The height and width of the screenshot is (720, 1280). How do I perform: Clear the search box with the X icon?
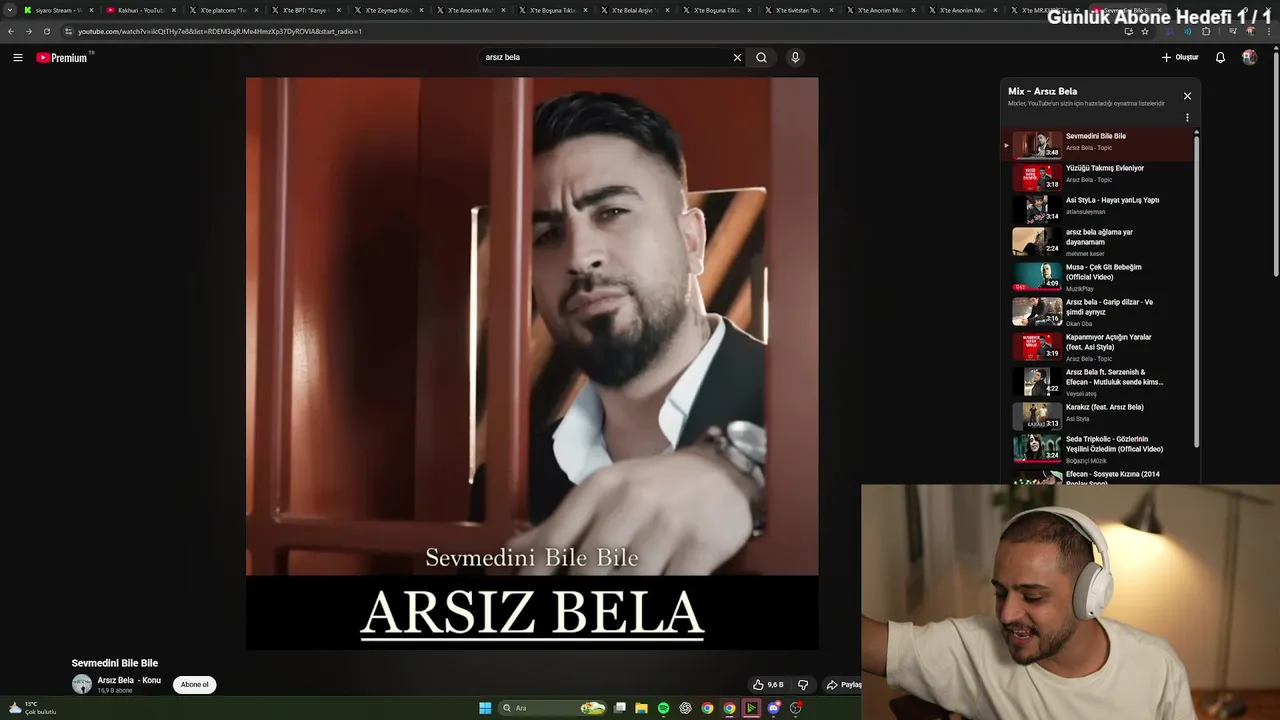737,58
